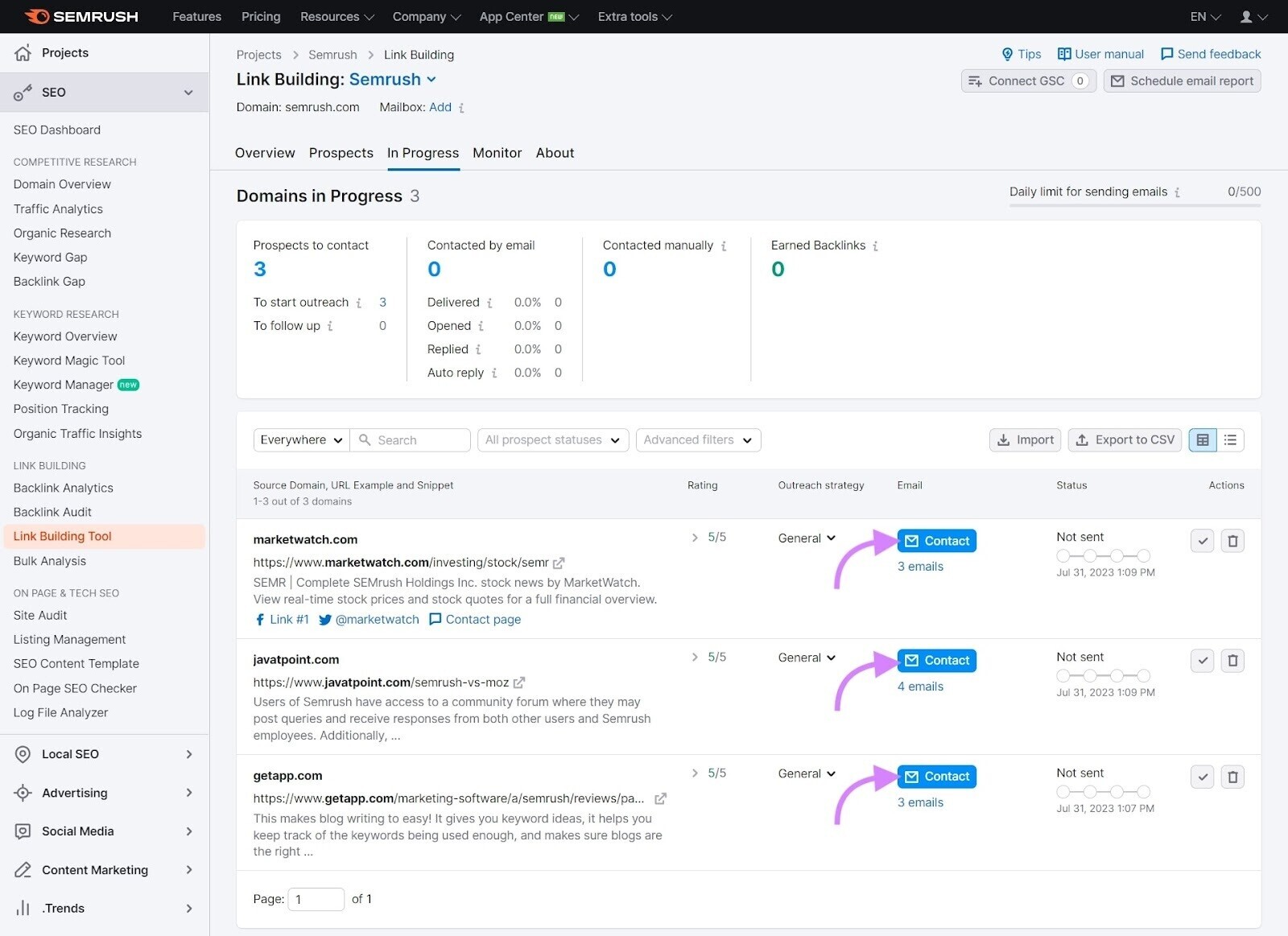Click info icon next to Earned Backlinks
This screenshot has height=936, width=1288.
click(x=875, y=246)
